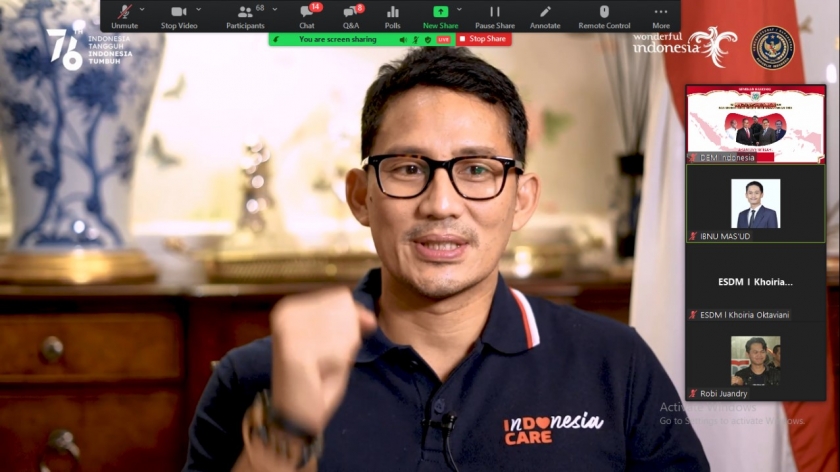Click the red Stop Share button
Viewport: 840px width, 472px height.
pos(484,39)
